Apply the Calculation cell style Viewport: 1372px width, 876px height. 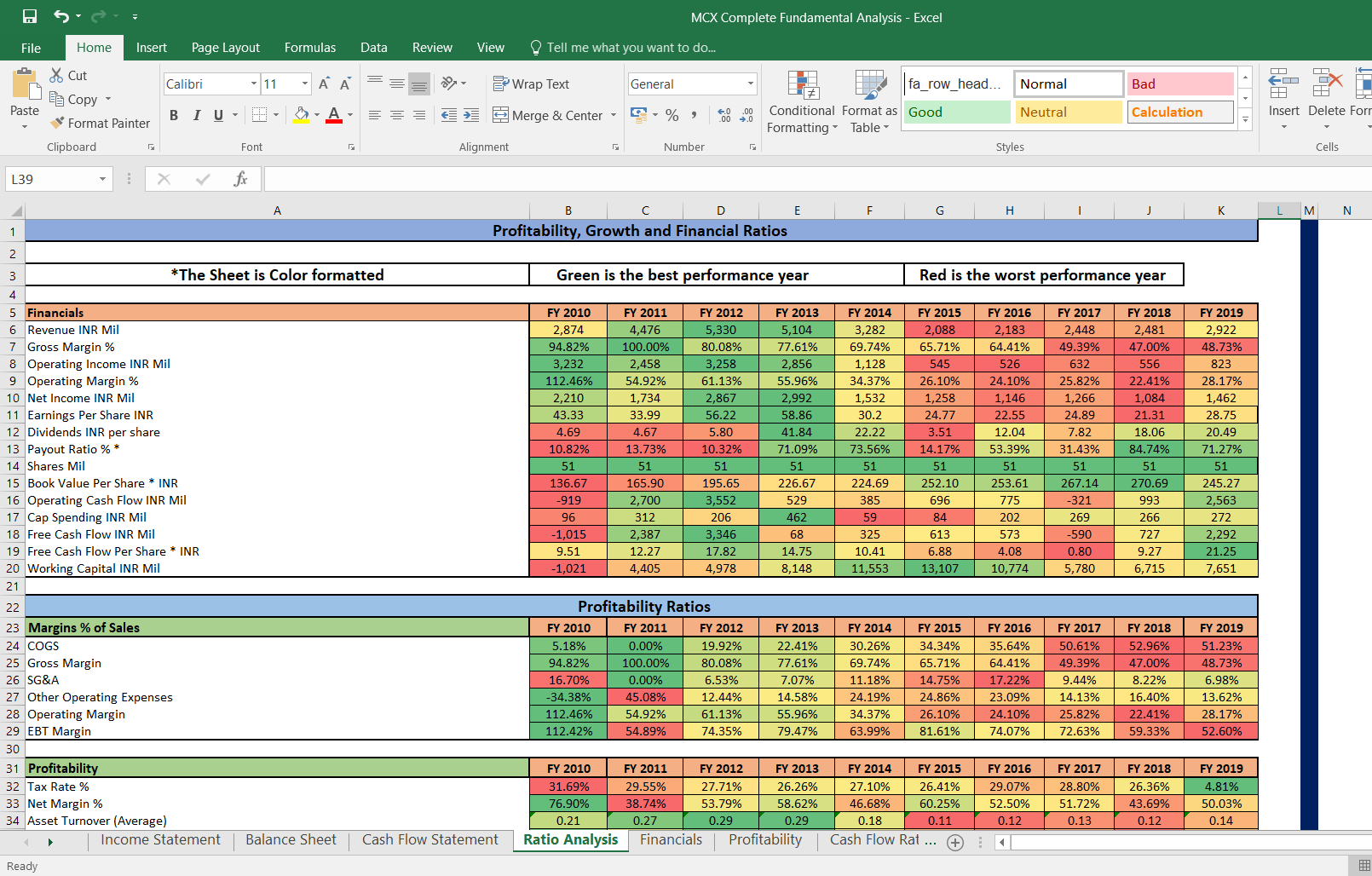click(1179, 112)
